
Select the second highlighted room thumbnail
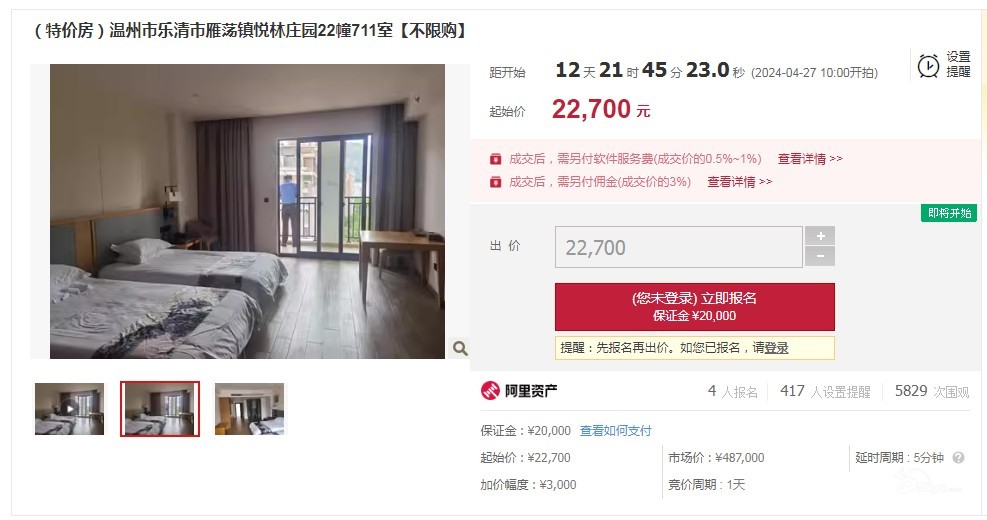(x=160, y=409)
